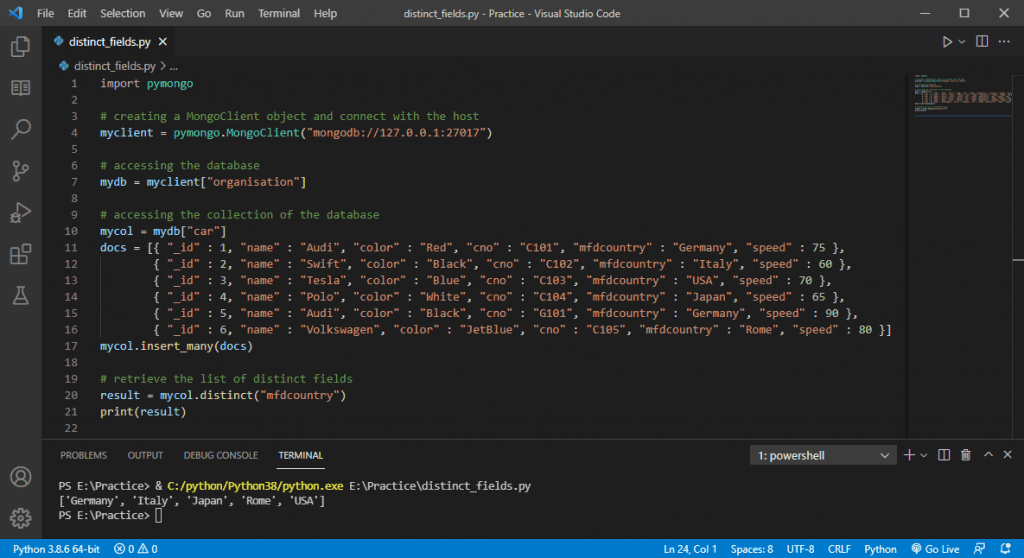Close the distinct_fields.py tab
Viewport: 1024px width, 558px height.
pyautogui.click(x=163, y=42)
